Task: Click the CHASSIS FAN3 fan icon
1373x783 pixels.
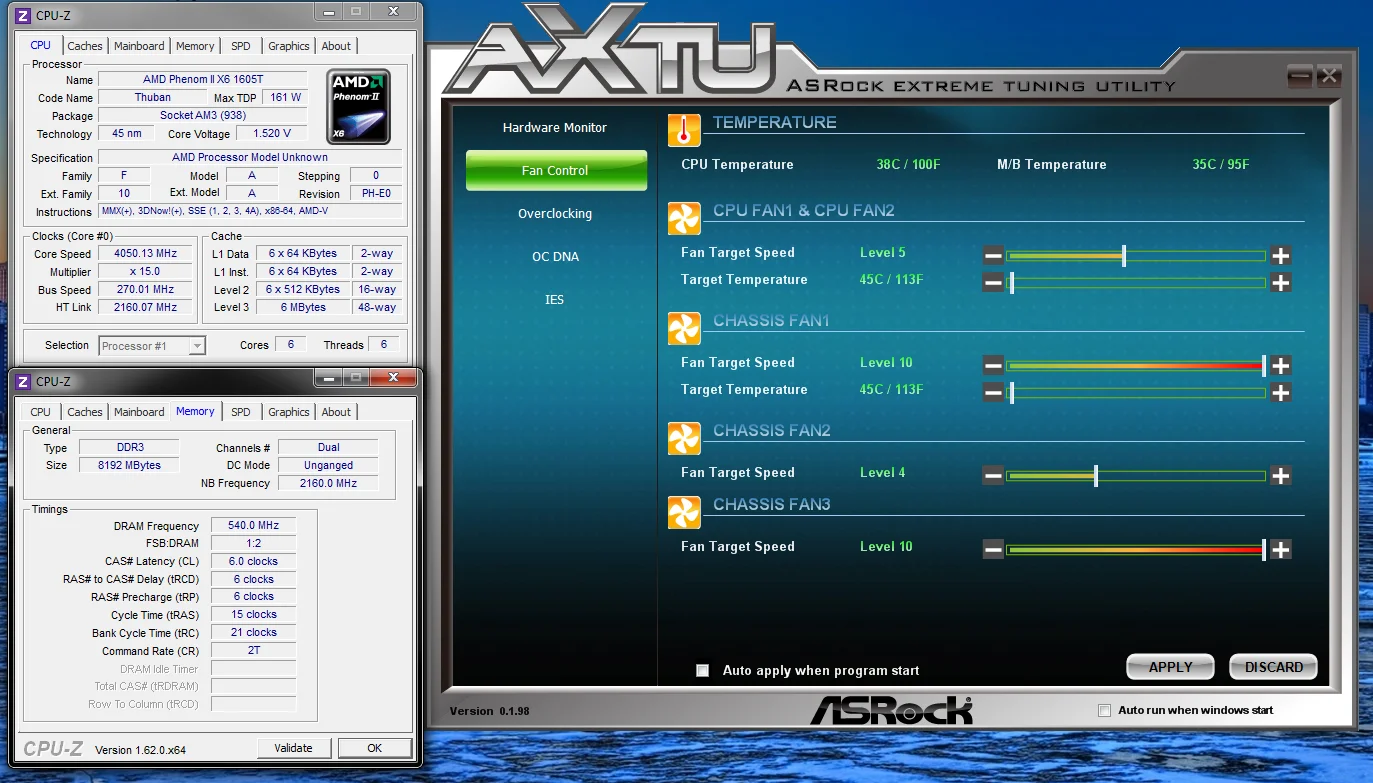Action: click(684, 513)
